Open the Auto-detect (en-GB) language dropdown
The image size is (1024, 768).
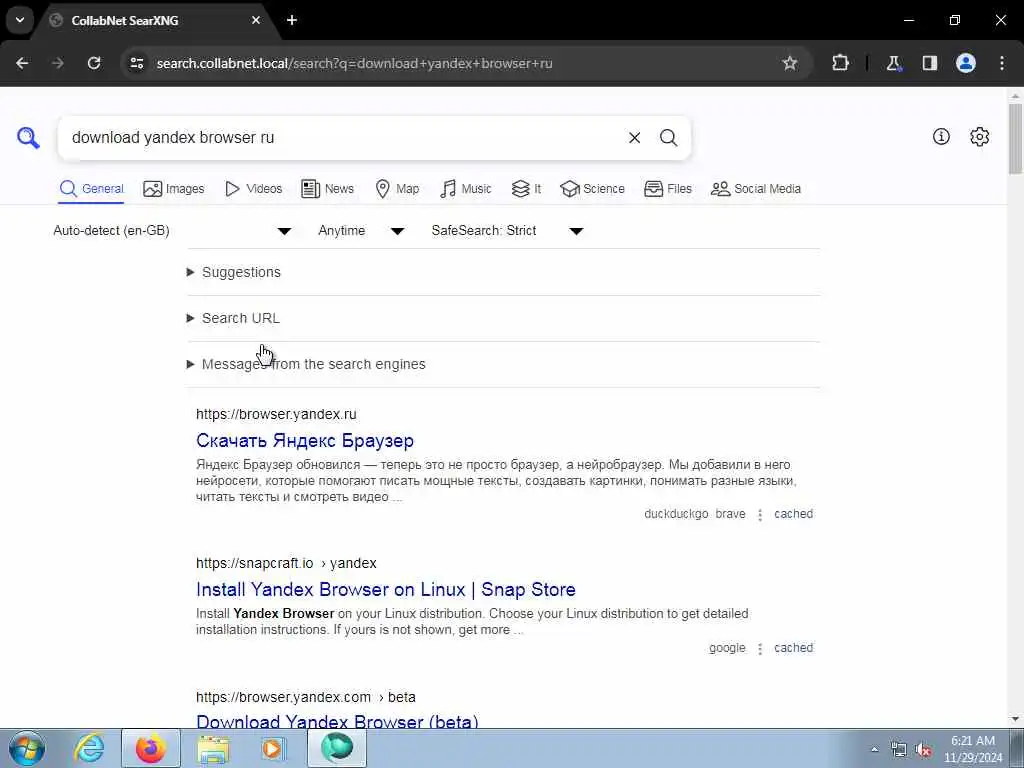coord(172,231)
